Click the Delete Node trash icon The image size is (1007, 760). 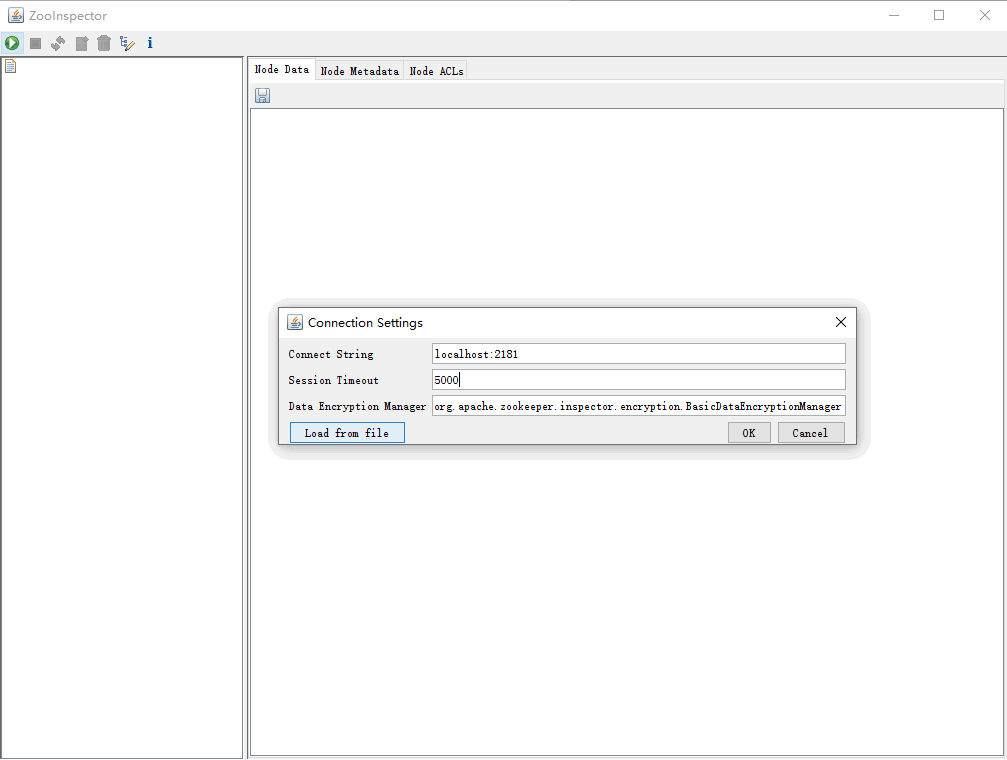[x=104, y=43]
